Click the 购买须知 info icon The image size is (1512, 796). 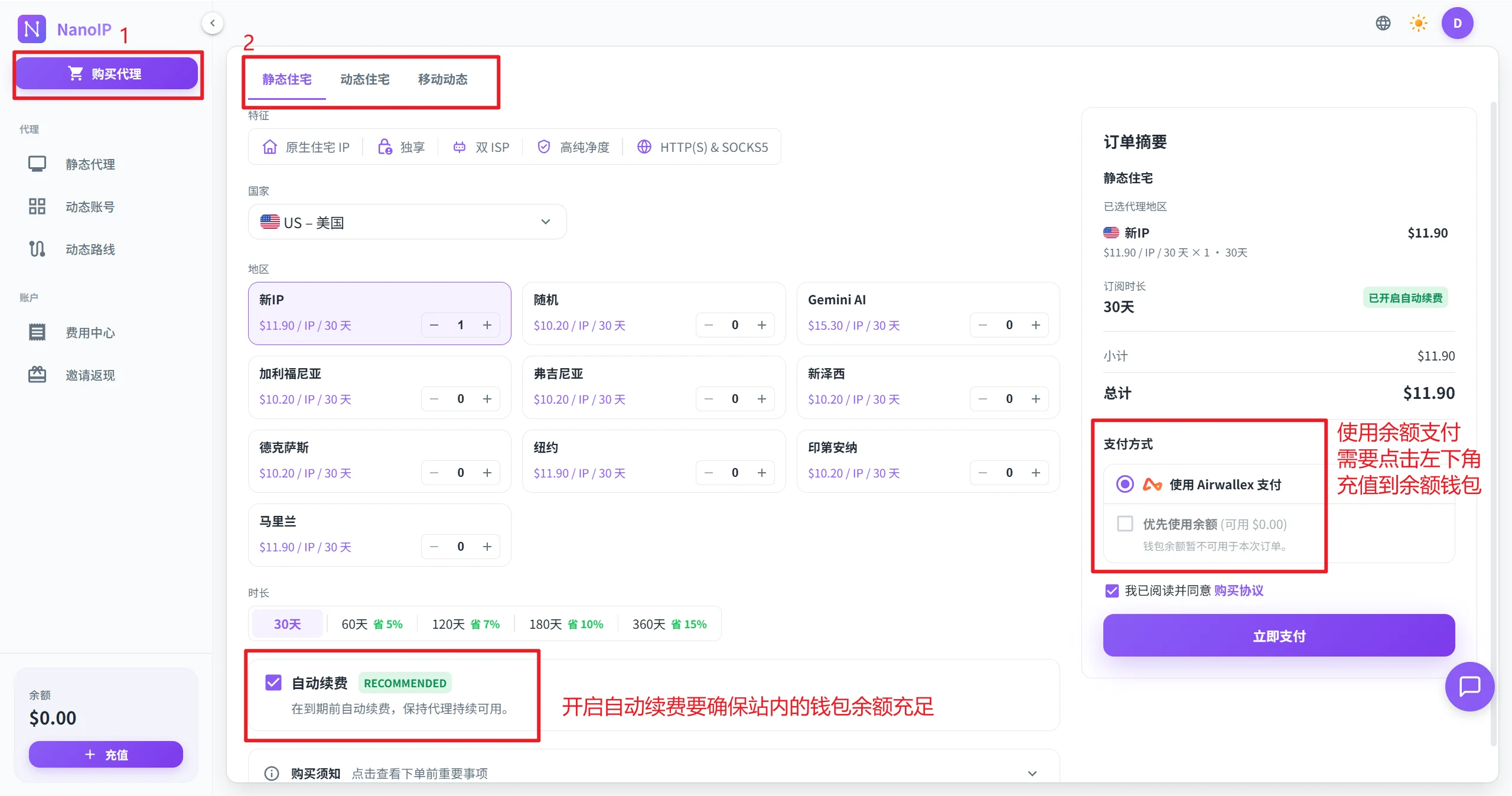coord(272,773)
